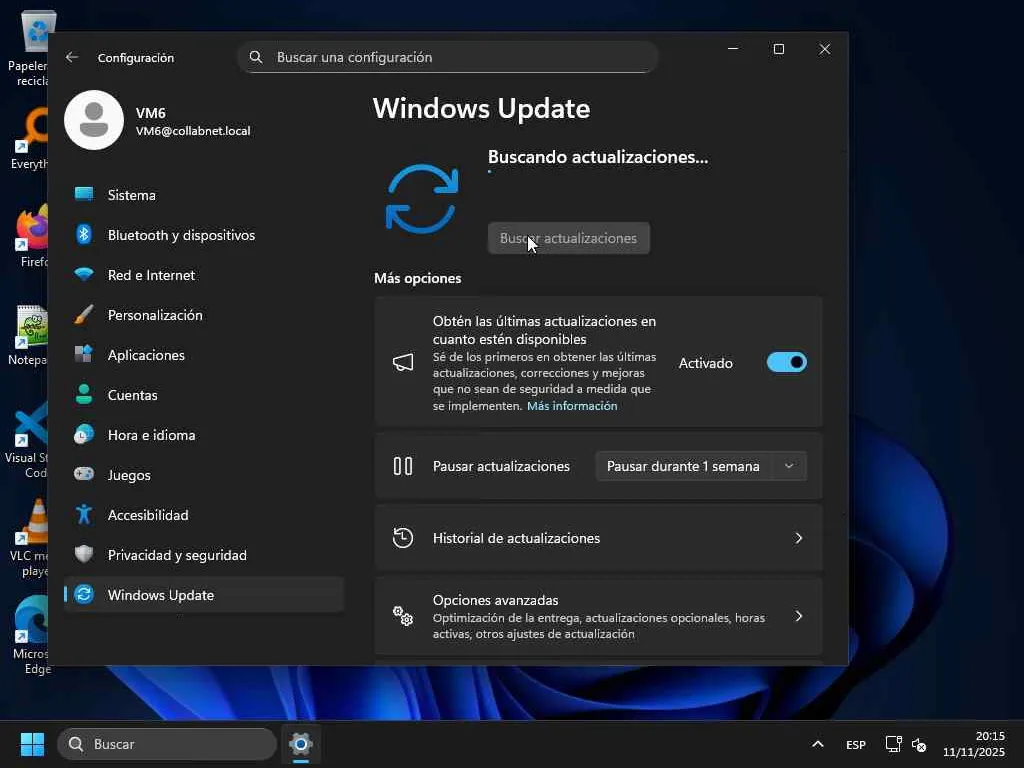This screenshot has height=768, width=1024.
Task: Click the Buscar una configuración field
Action: [448, 57]
